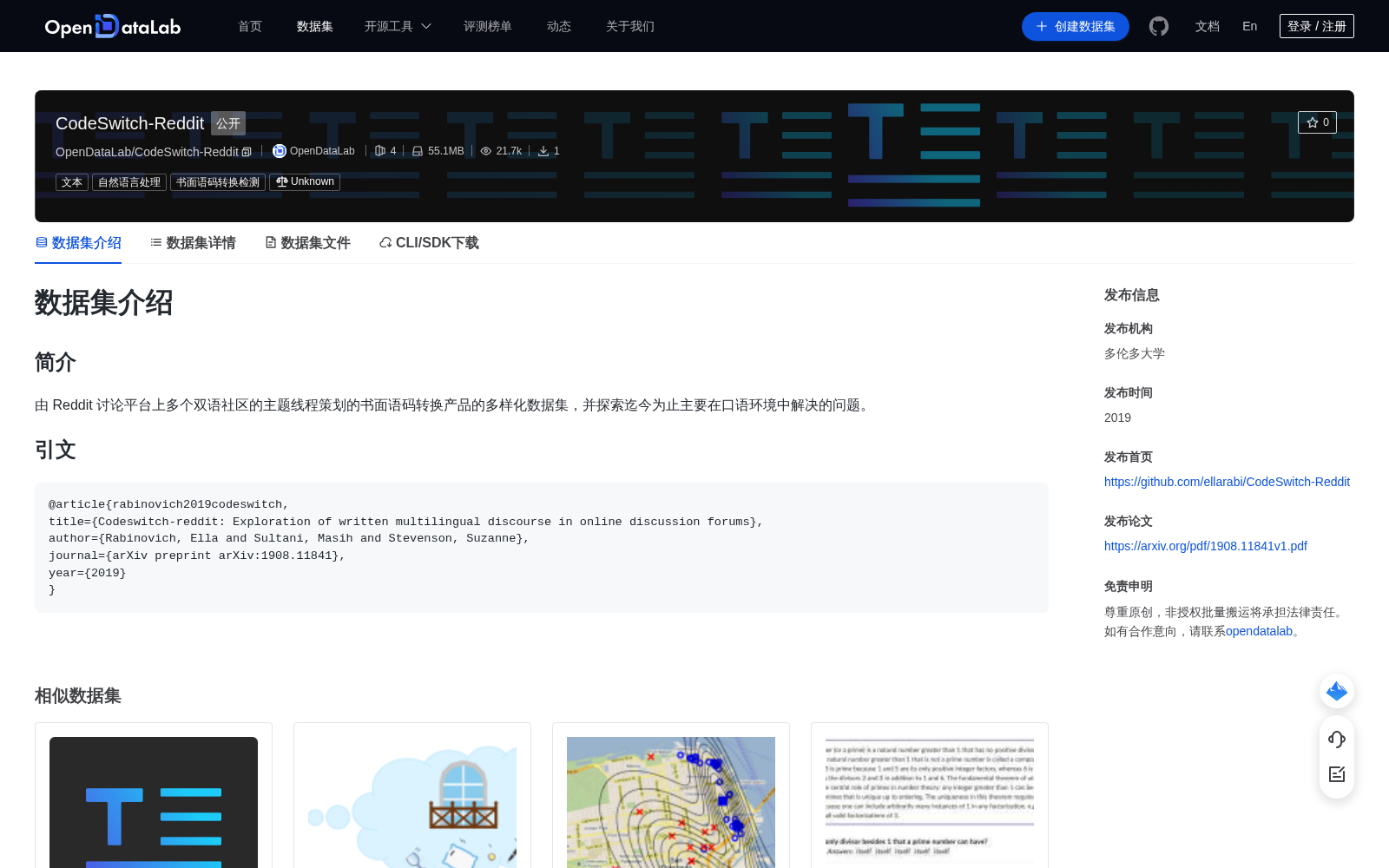Click the BibTeX citation code block
1389x868 pixels.
tap(542, 548)
